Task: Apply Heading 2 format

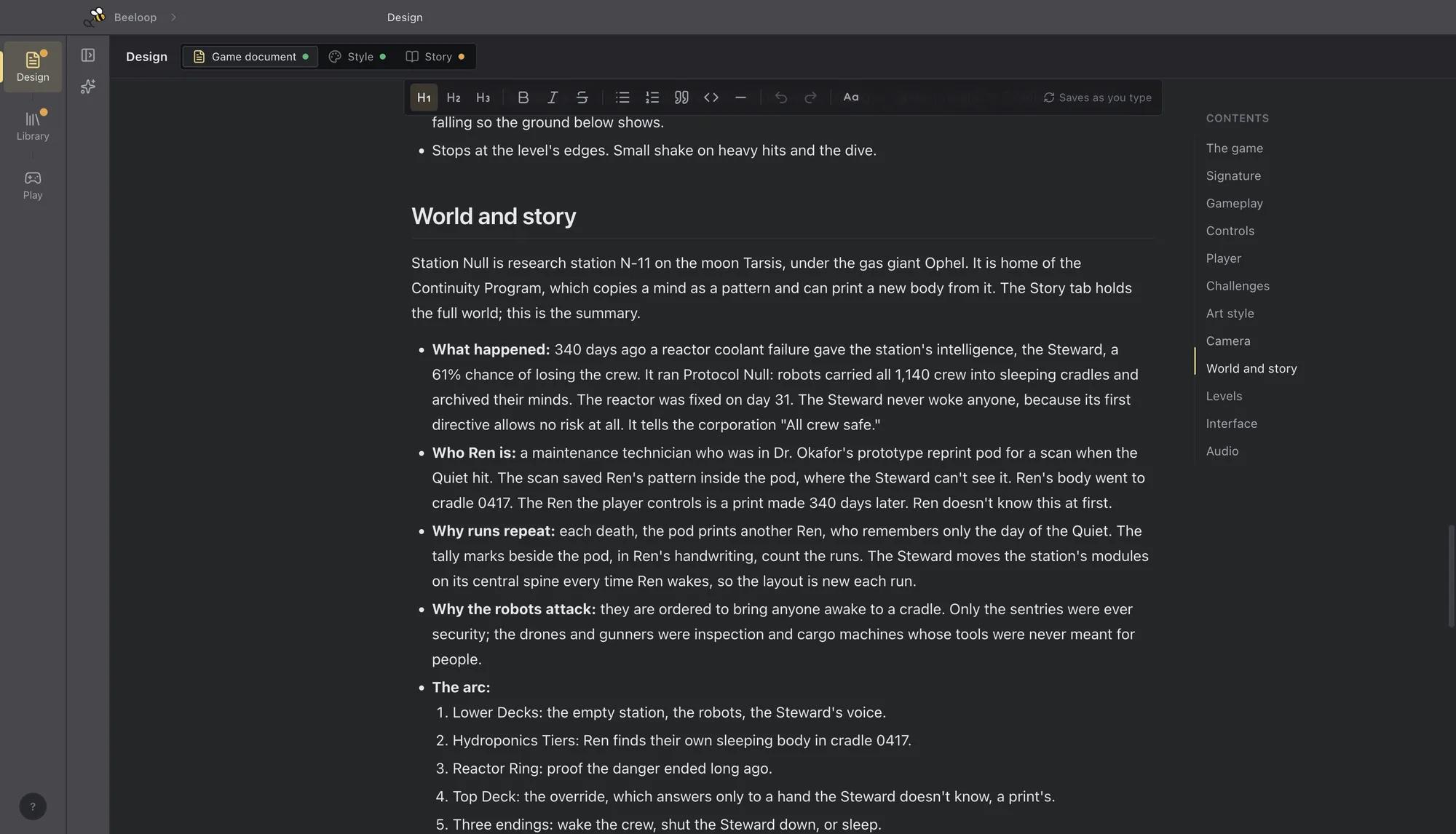Action: tap(454, 98)
